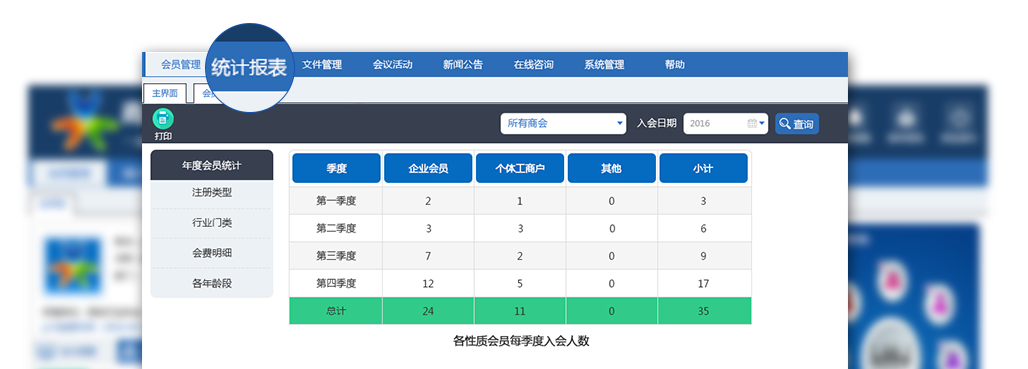
Task: Click the 查询 search button
Action: click(x=797, y=124)
